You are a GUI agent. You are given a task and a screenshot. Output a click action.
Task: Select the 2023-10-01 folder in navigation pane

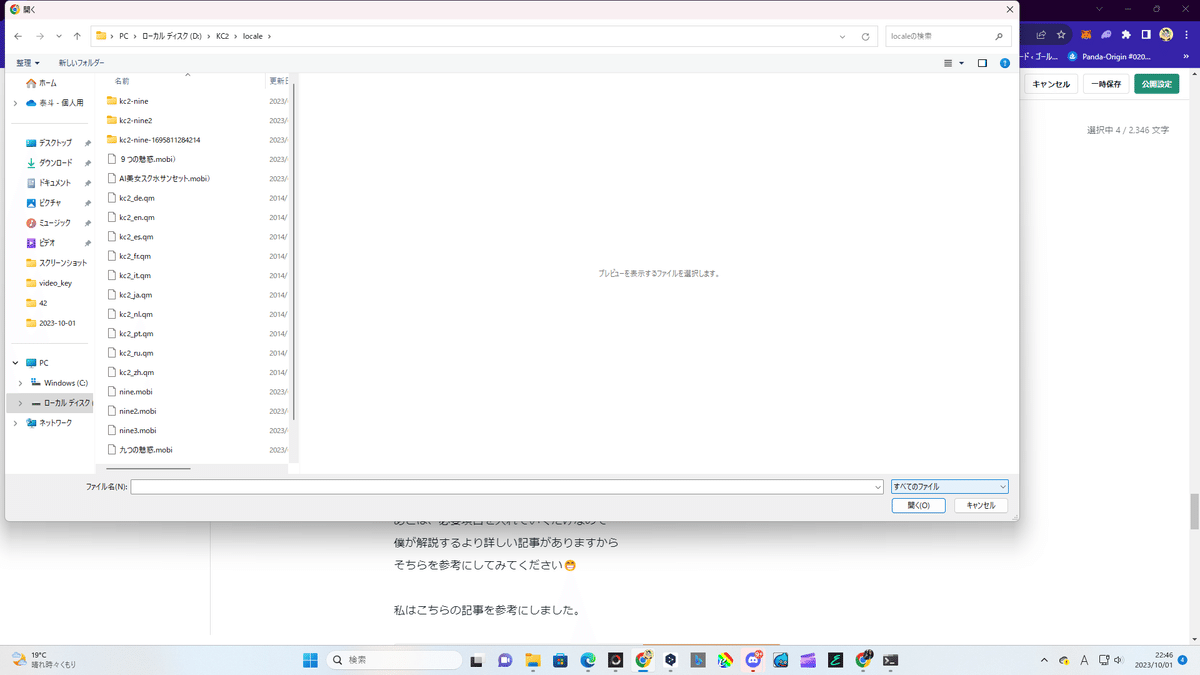coord(50,323)
